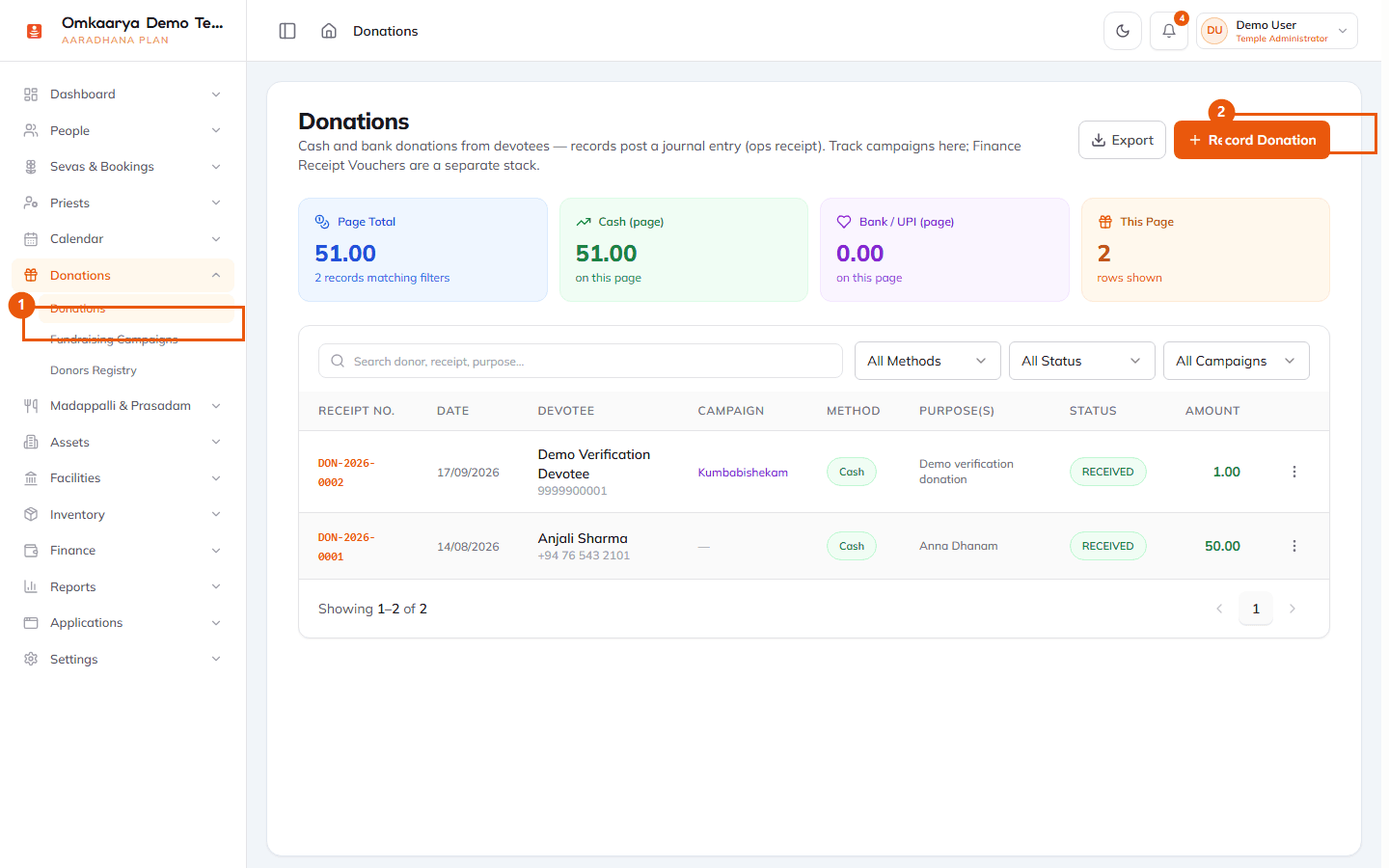Expand the Sevas & Bookings section
This screenshot has height=868, width=1389.
pyautogui.click(x=123, y=167)
